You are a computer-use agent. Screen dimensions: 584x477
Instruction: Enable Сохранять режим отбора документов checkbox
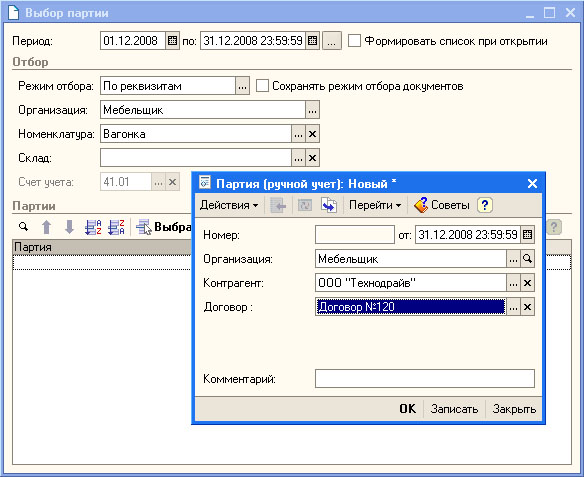[262, 86]
